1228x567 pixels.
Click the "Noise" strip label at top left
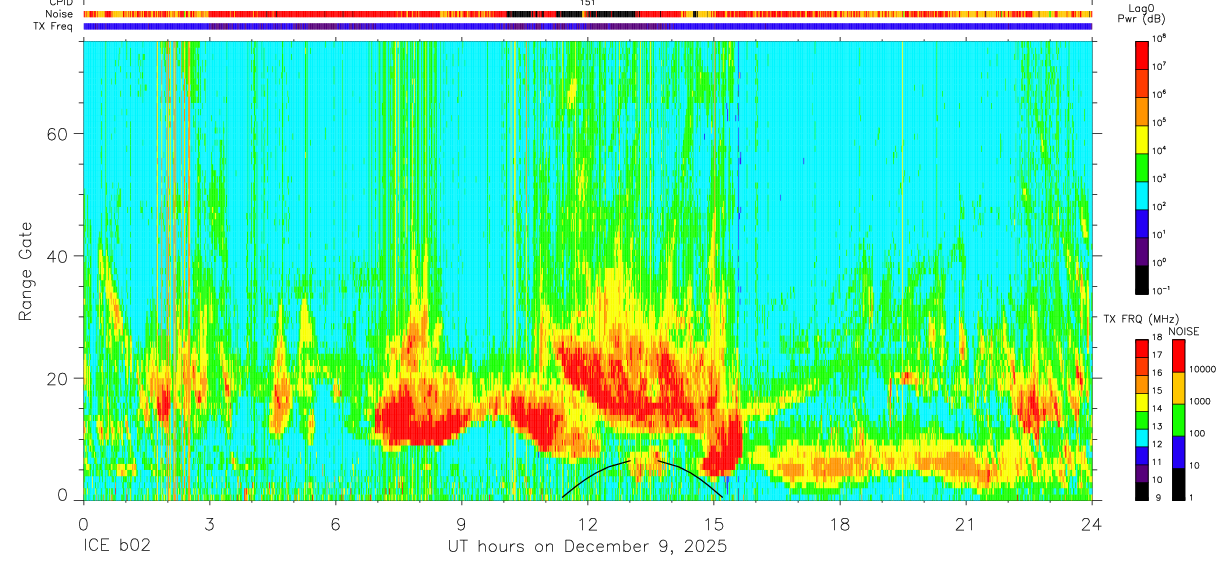58,14
